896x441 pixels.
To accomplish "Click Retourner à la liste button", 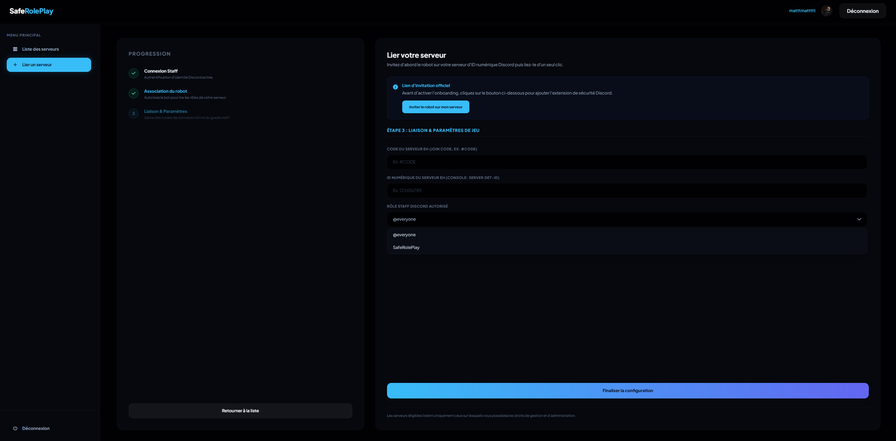I will point(240,411).
